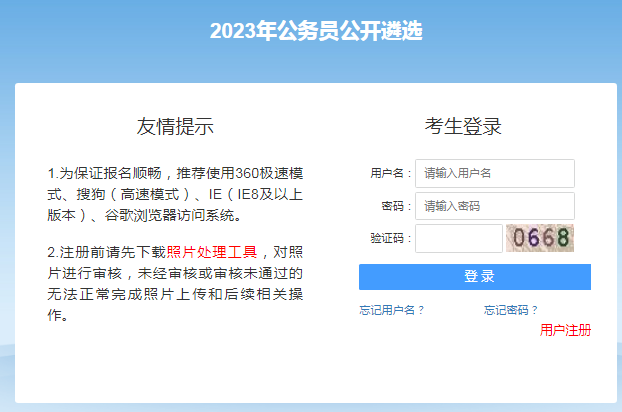Click the 2023年公务员公开遴选 page title
Image resolution: width=622 pixels, height=412 pixels.
tap(316, 31)
